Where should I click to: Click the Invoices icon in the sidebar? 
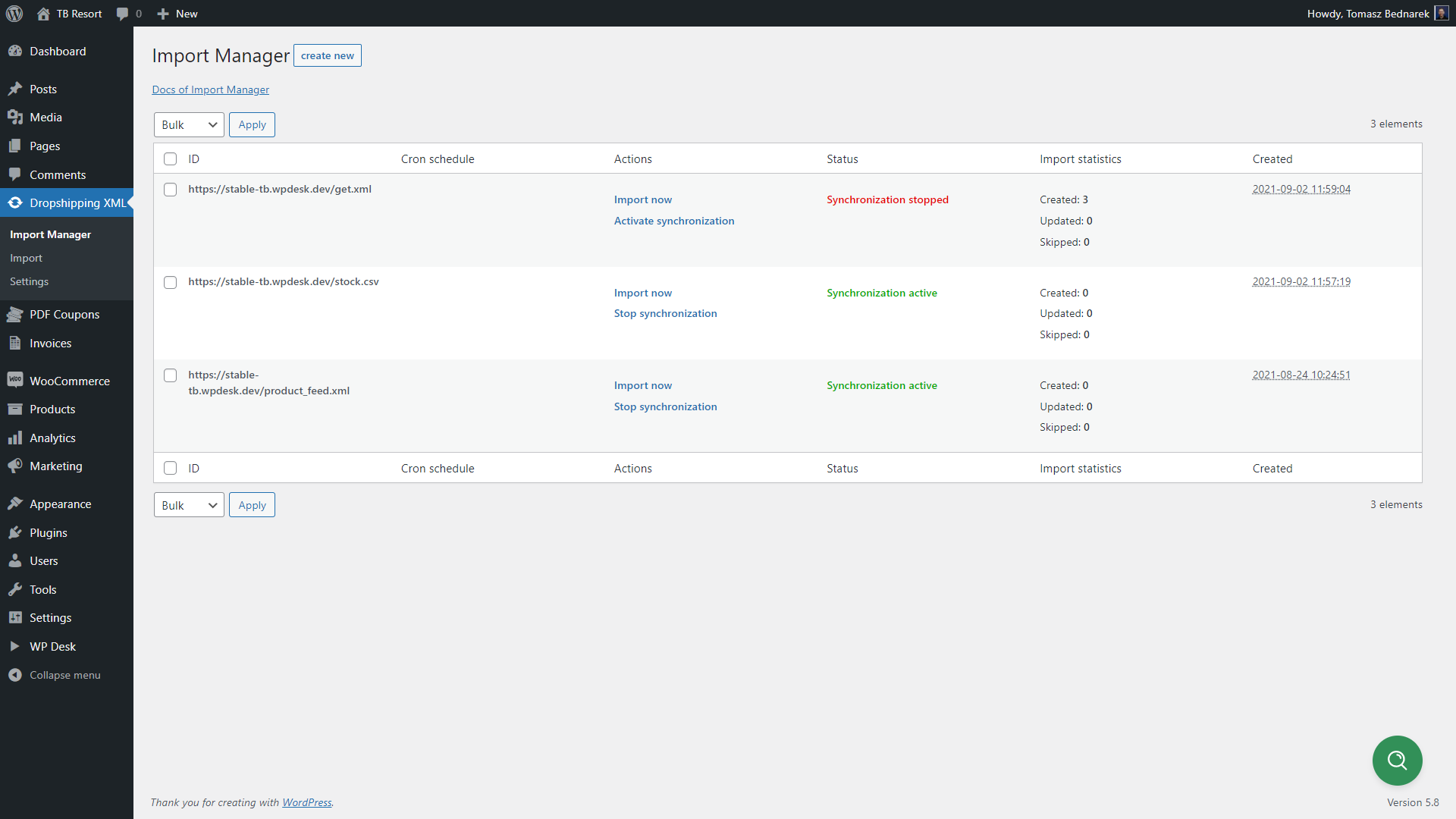coord(15,343)
